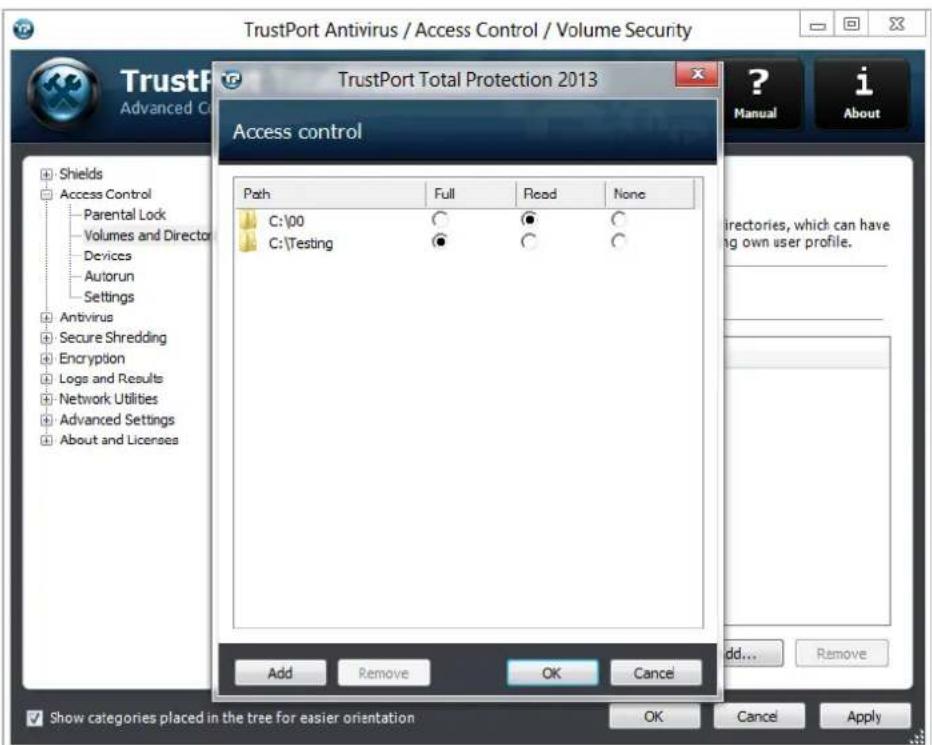Image resolution: width=932 pixels, height=745 pixels.
Task: Click Apply in the main window
Action: [x=864, y=716]
